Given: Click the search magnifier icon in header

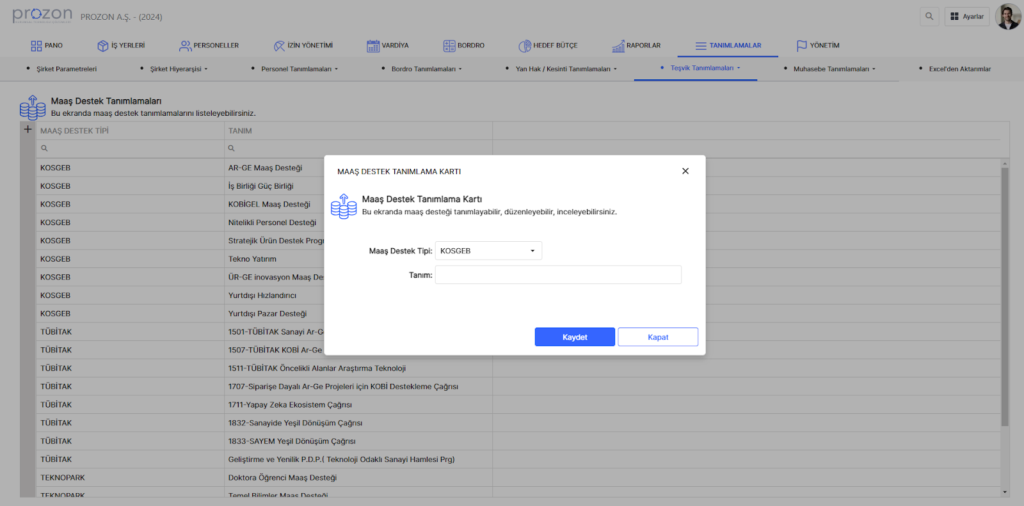Looking at the screenshot, I should point(930,17).
